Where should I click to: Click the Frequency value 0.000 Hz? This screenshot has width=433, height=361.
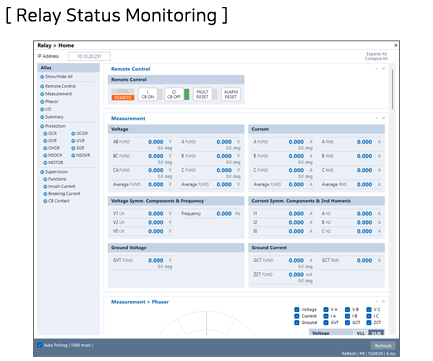[228, 214]
